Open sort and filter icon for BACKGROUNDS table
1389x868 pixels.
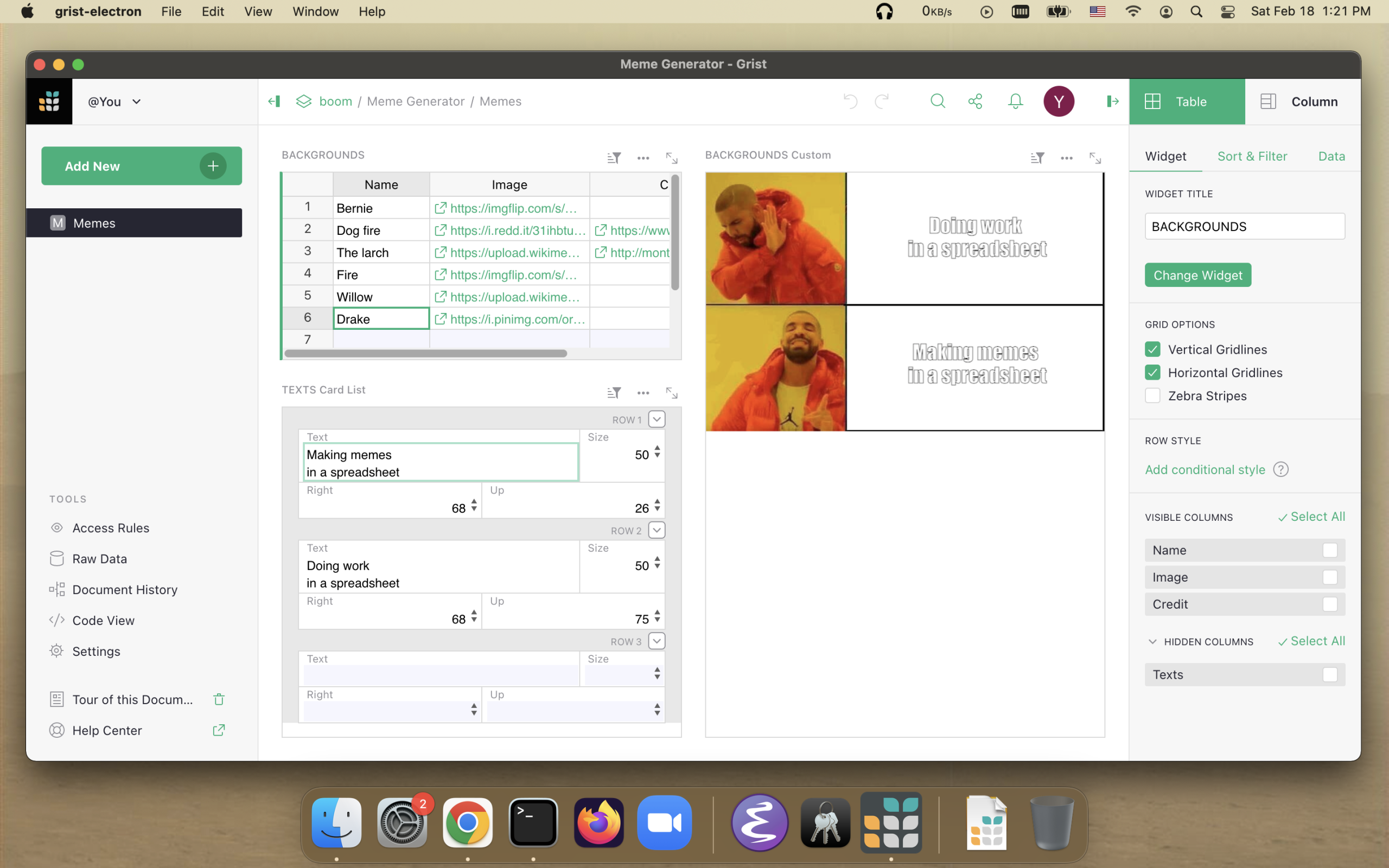[614, 158]
